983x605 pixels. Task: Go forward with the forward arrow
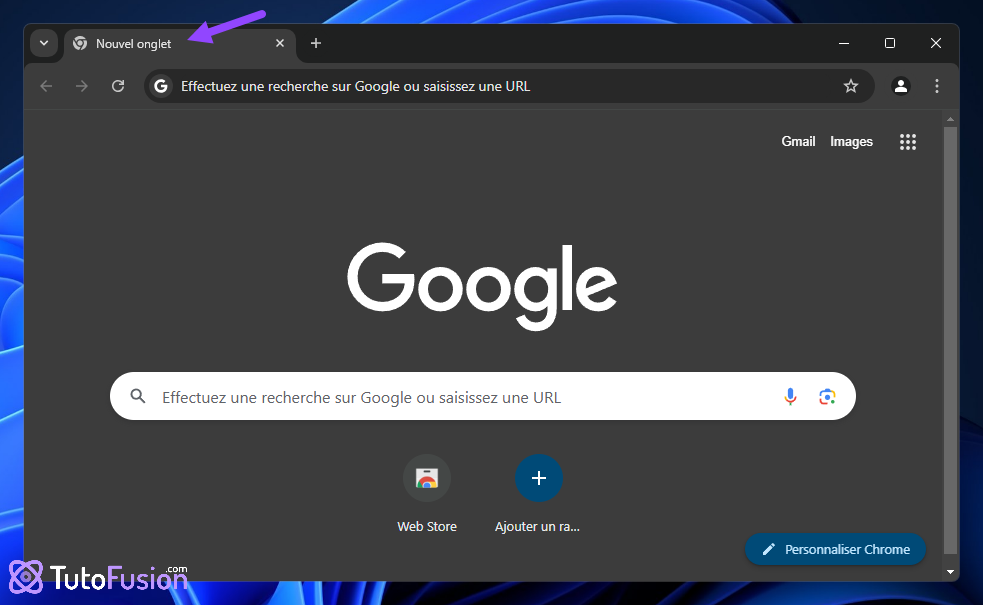81,86
